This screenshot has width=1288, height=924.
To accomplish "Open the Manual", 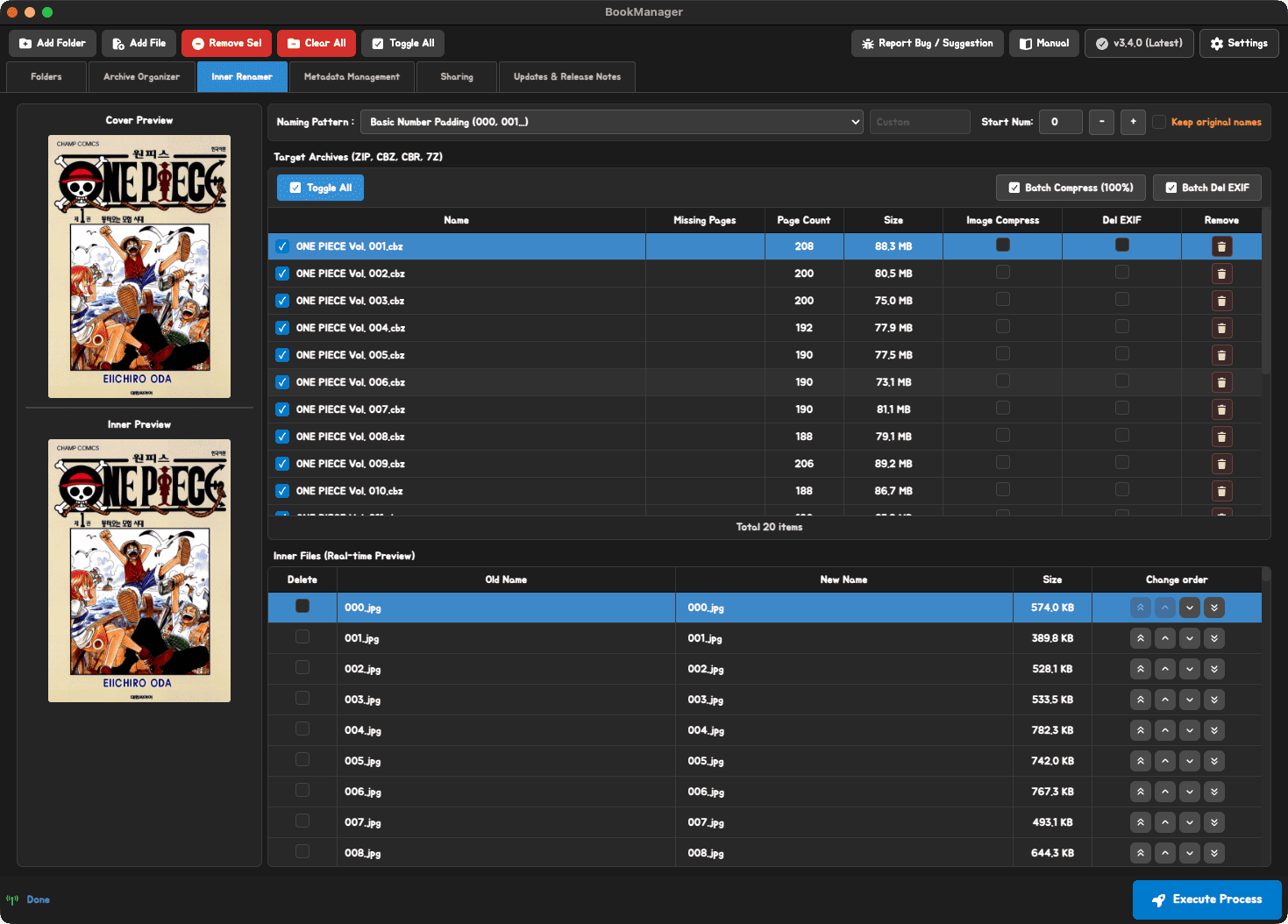I will coord(1044,43).
